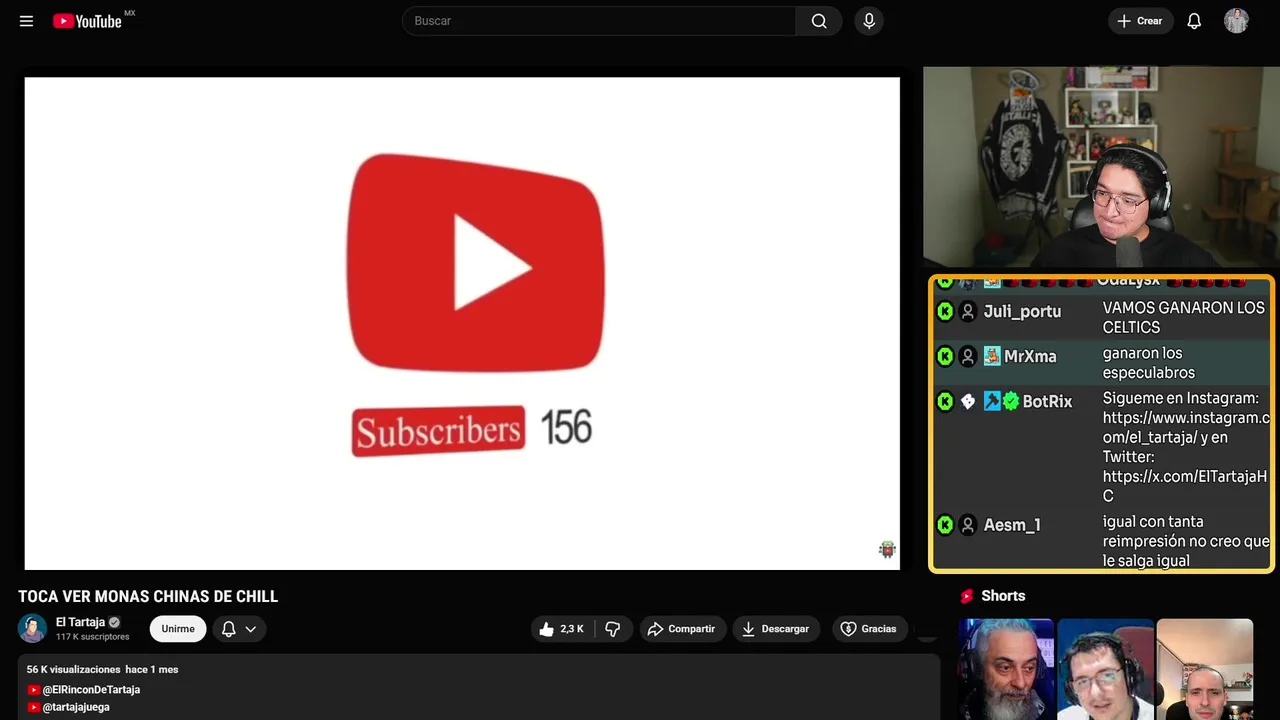Open the hamburger guide menu

26,21
